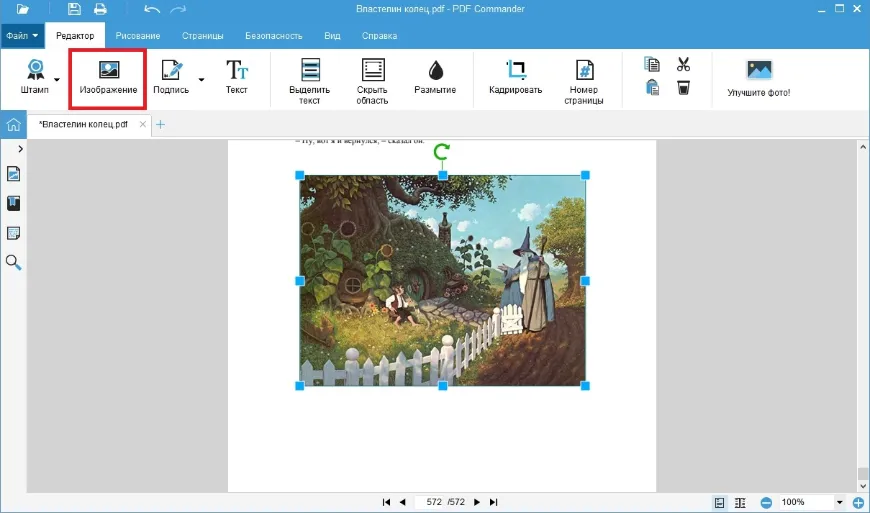Open Улучшите фото! photo enhancer
This screenshot has height=513, width=870.
pyautogui.click(x=759, y=78)
